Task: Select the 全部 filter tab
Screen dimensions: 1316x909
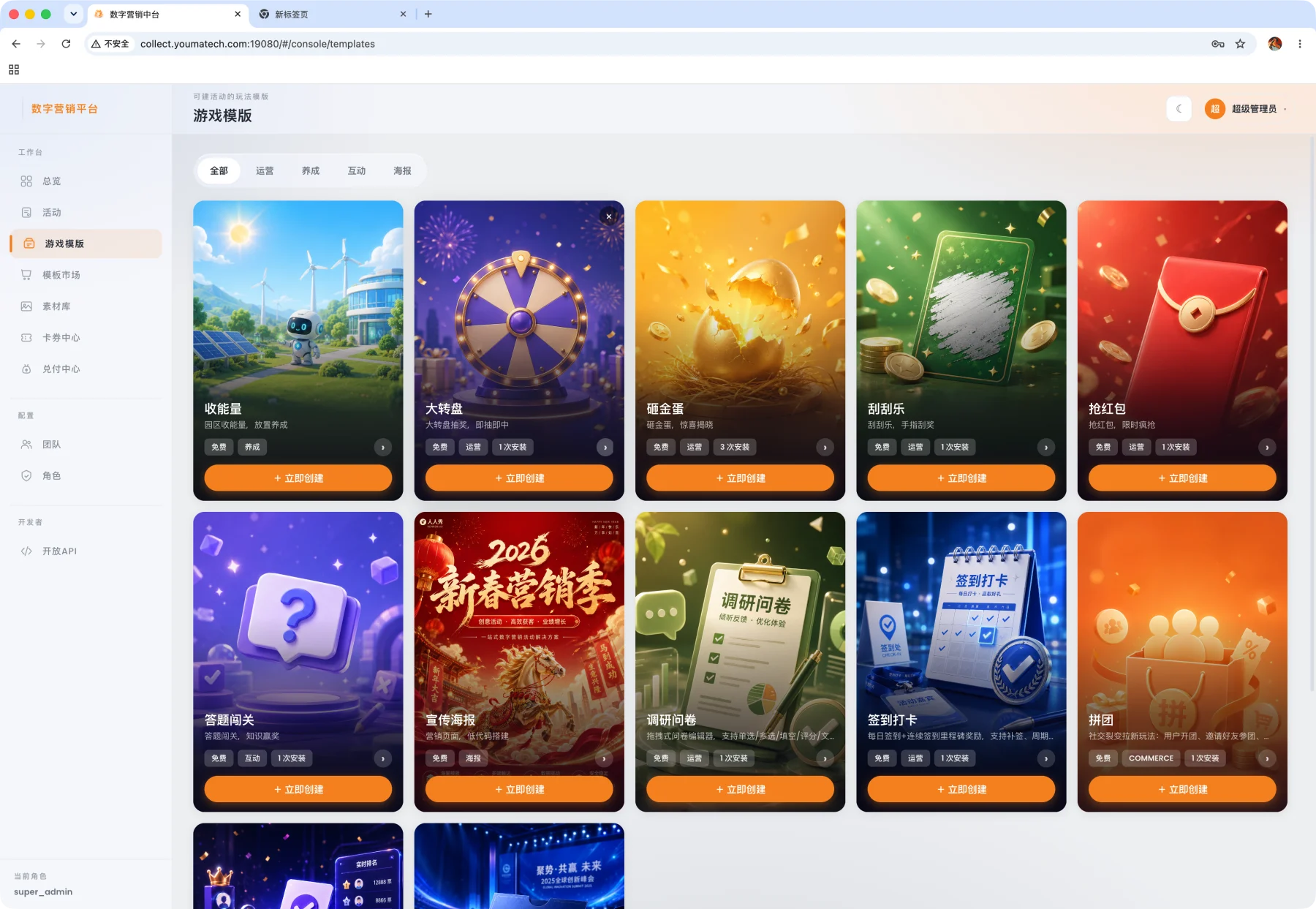Action: [219, 170]
